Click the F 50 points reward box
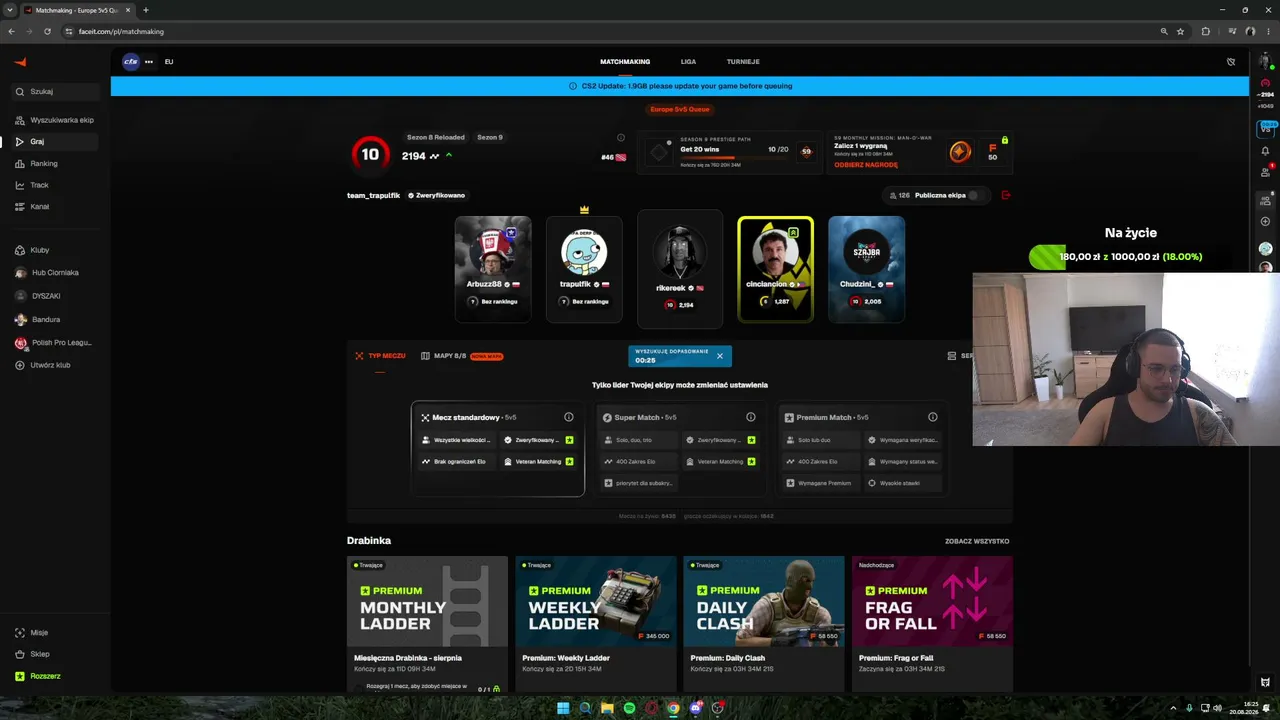1280x720 pixels. (993, 152)
